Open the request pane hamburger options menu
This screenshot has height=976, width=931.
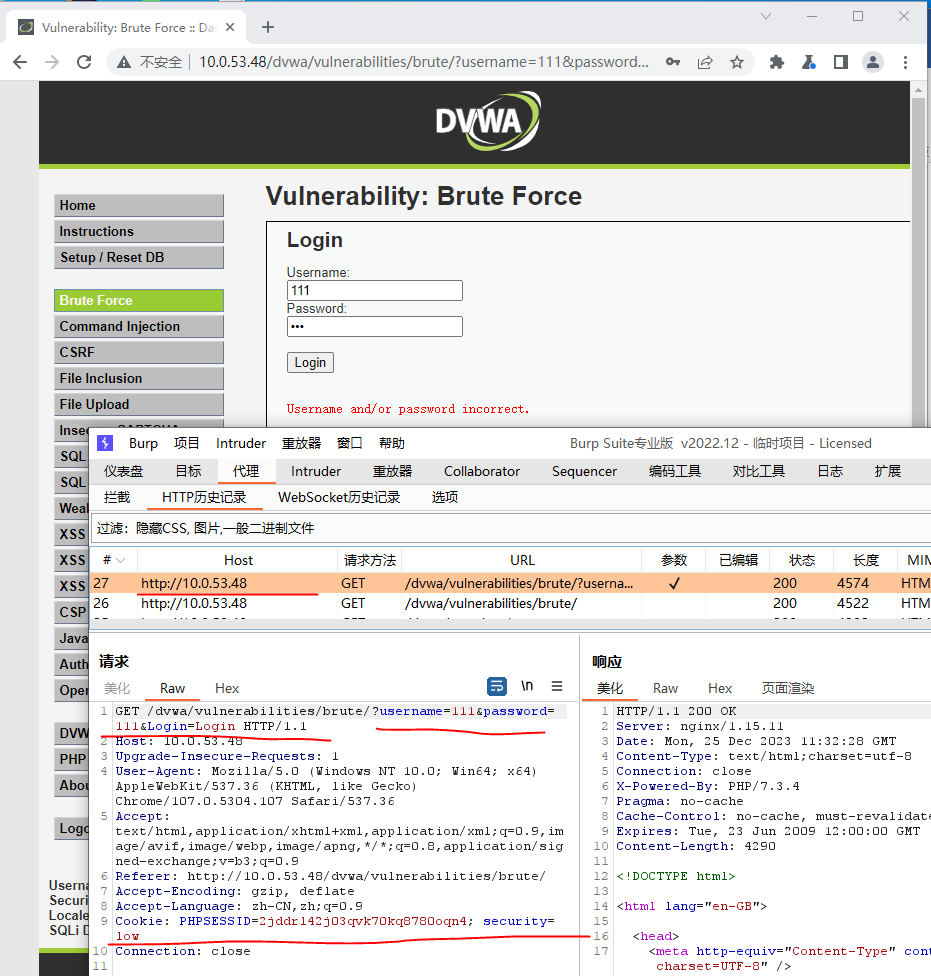[557, 686]
